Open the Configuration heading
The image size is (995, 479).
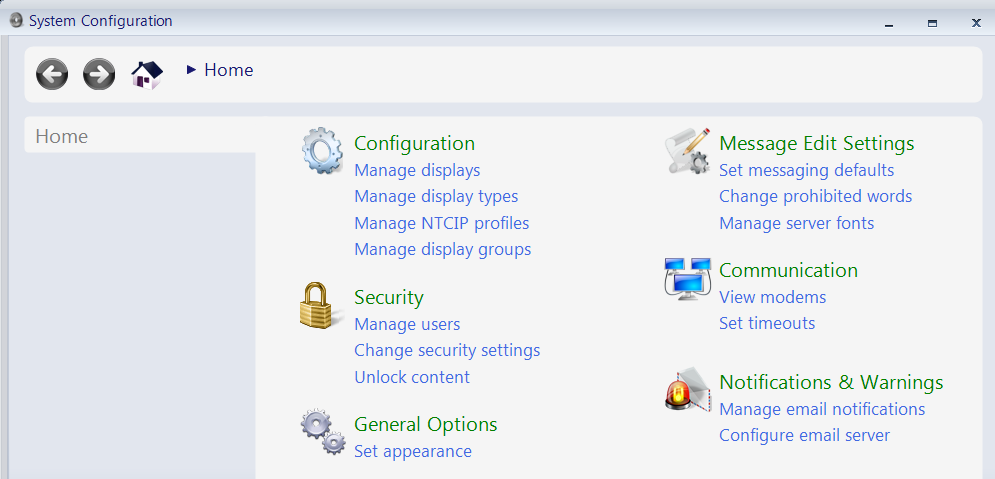click(x=414, y=143)
